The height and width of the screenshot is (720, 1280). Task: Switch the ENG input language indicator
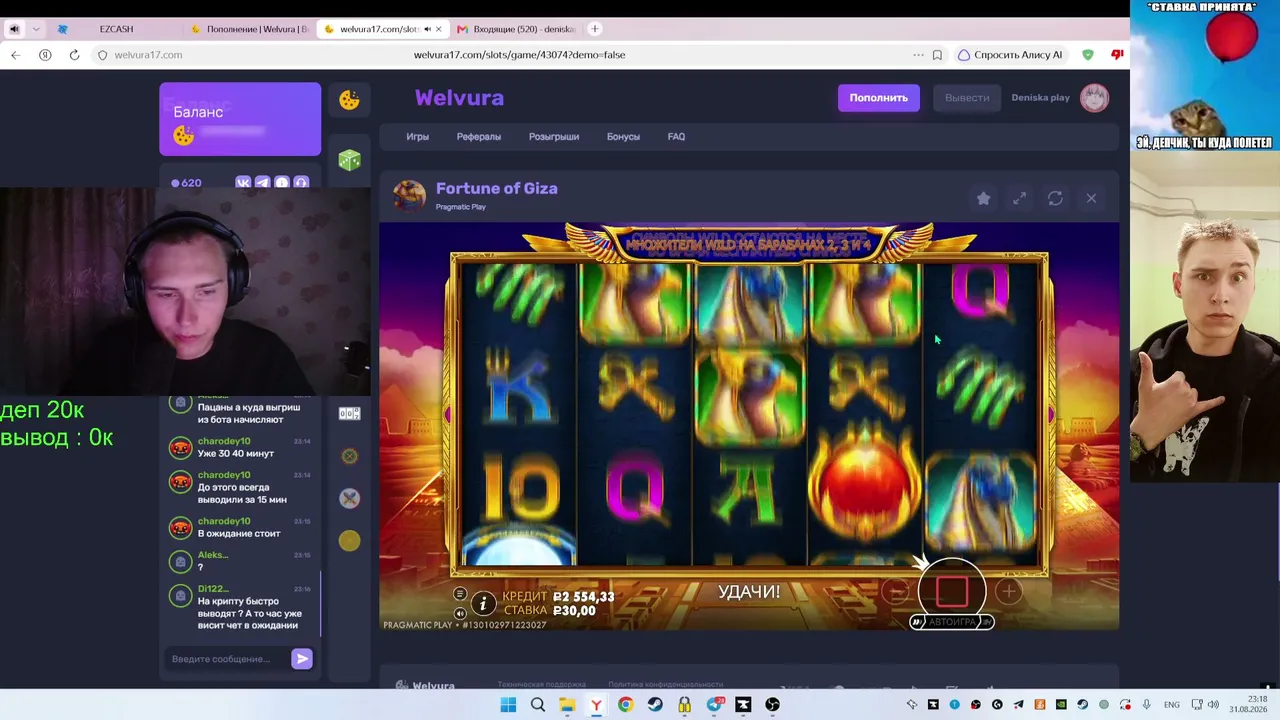pos(1171,705)
